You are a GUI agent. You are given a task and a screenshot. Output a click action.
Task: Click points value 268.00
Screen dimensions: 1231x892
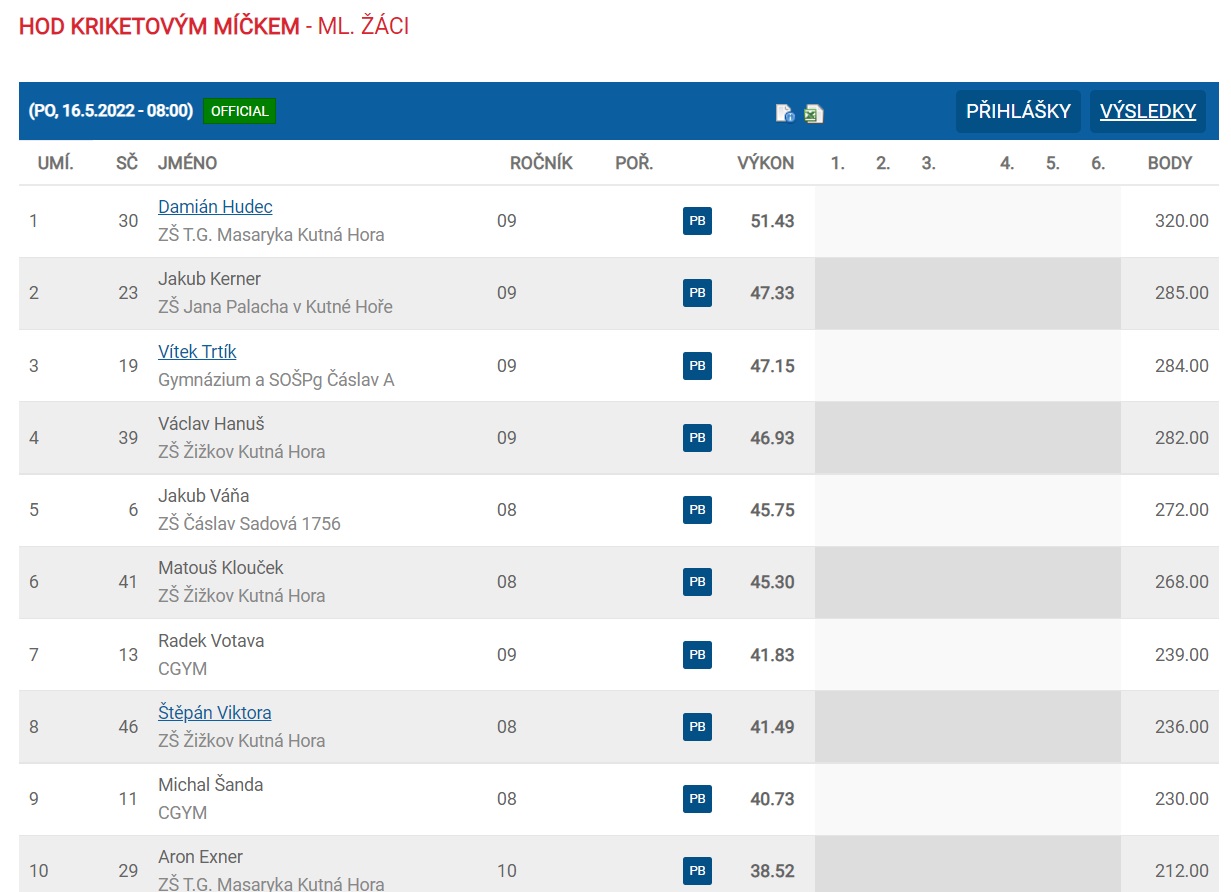[1182, 582]
